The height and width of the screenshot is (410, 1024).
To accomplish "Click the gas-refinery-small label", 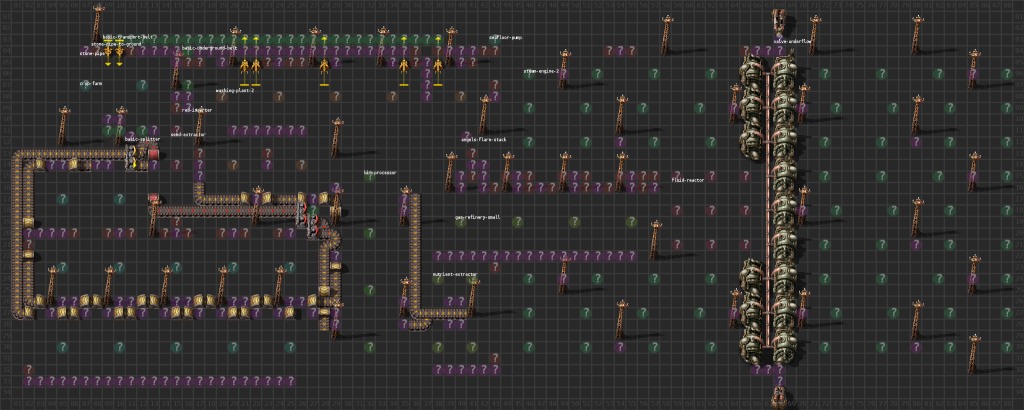I will click(x=477, y=217).
